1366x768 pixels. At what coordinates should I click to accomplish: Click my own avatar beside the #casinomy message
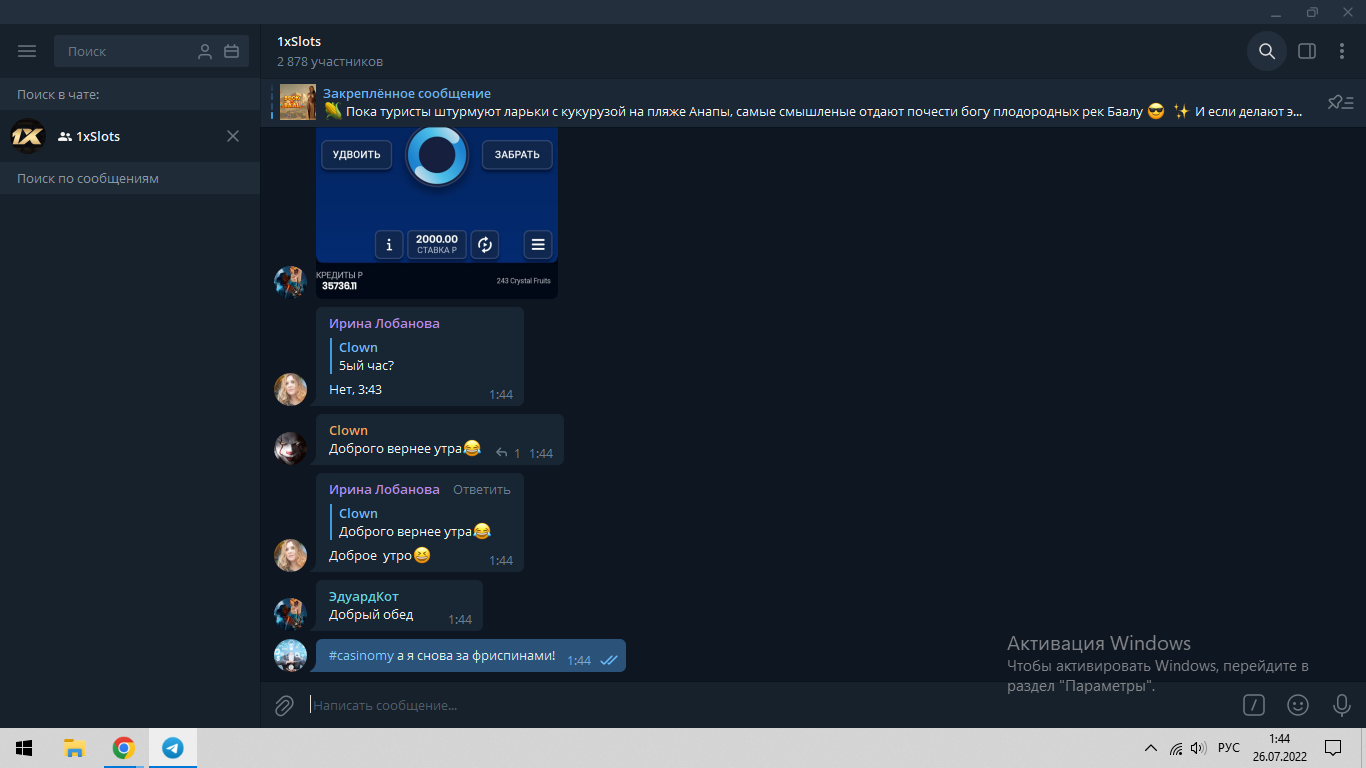(x=290, y=656)
